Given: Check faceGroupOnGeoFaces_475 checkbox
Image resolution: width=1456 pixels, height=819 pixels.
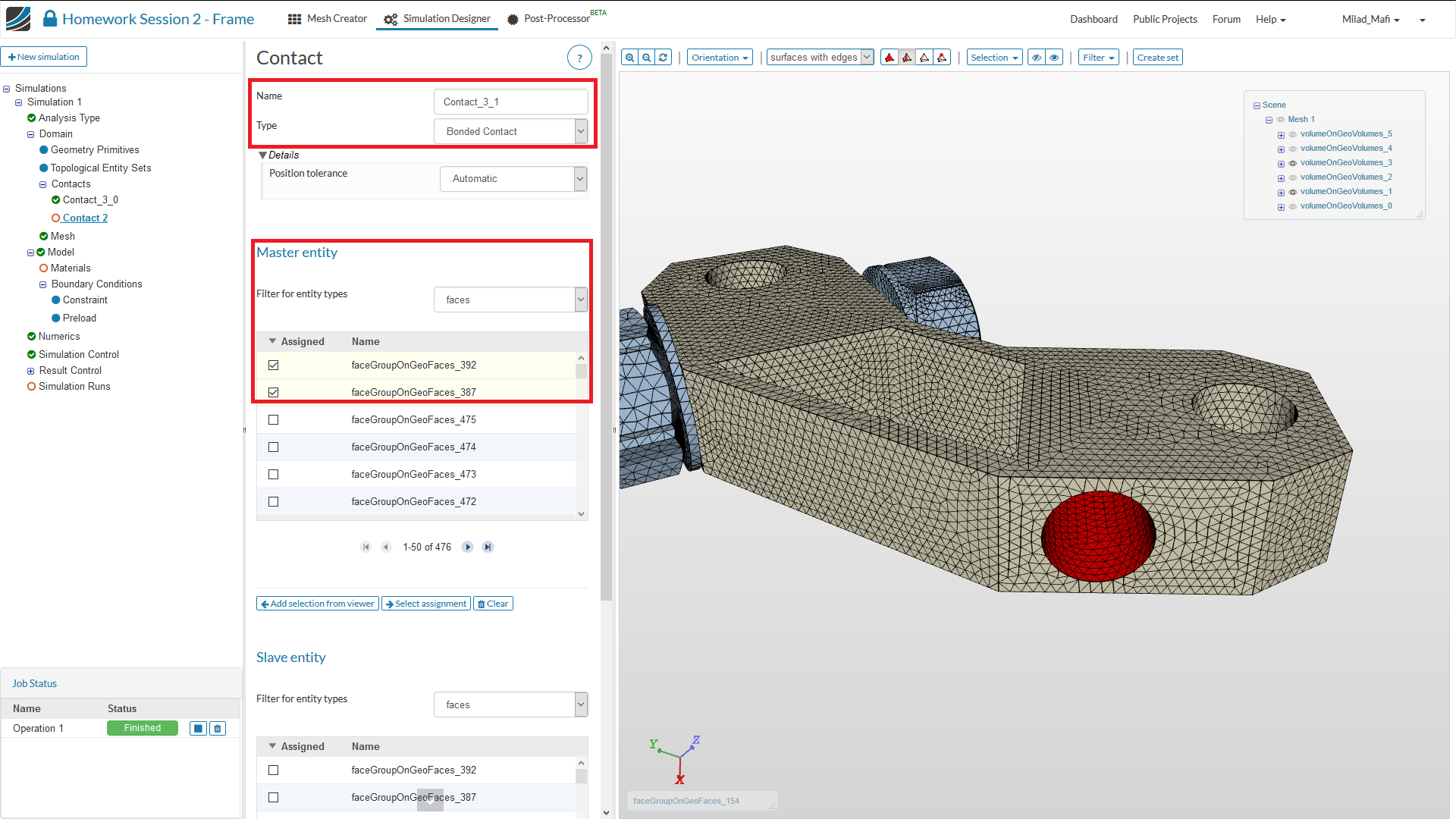Looking at the screenshot, I should pos(274,420).
